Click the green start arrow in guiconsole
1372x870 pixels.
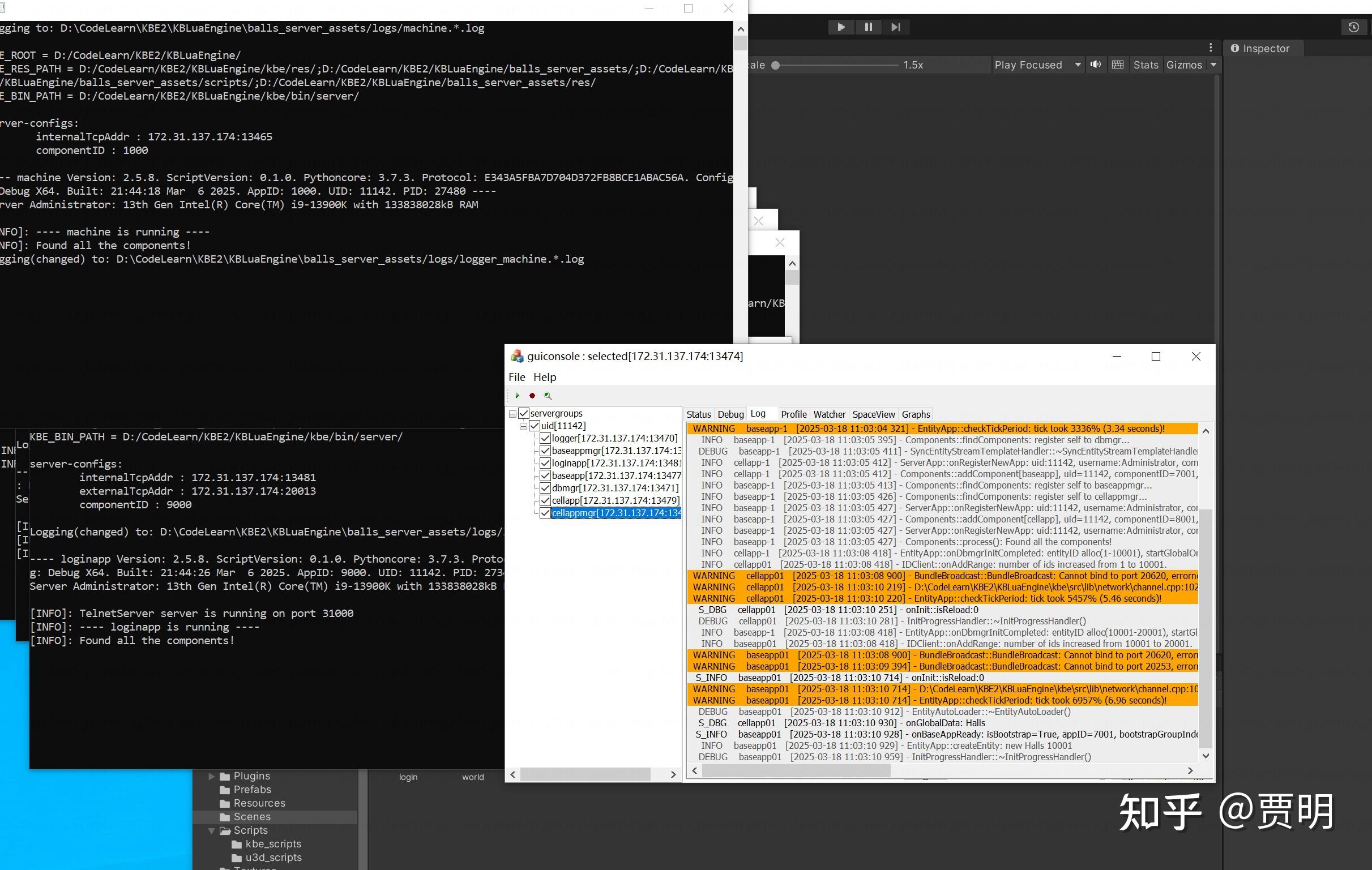pyautogui.click(x=518, y=396)
